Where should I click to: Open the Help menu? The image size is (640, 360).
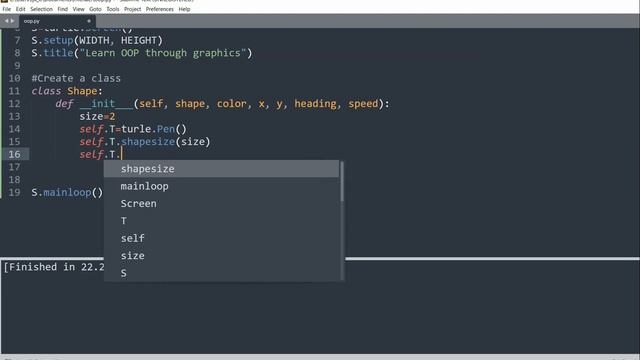click(184, 9)
